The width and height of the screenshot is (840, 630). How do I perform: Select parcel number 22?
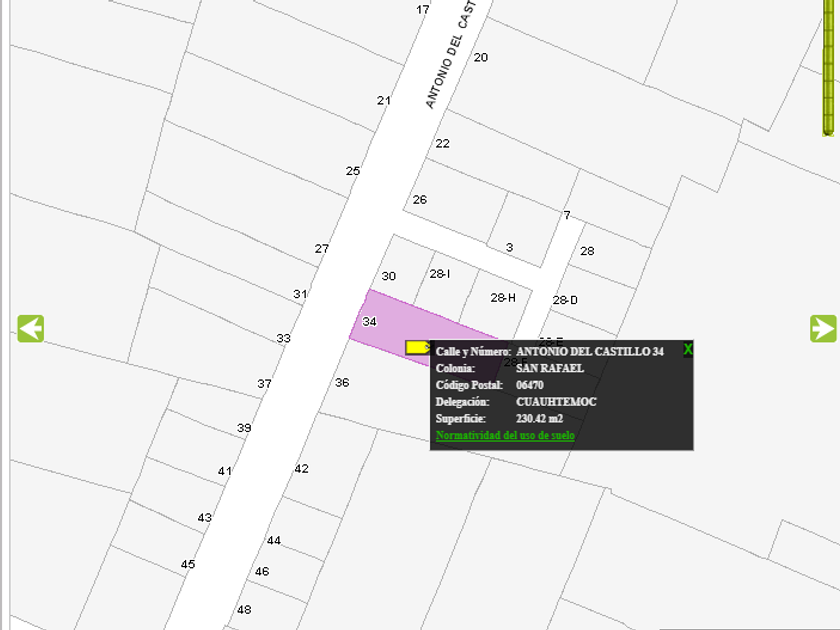[442, 143]
